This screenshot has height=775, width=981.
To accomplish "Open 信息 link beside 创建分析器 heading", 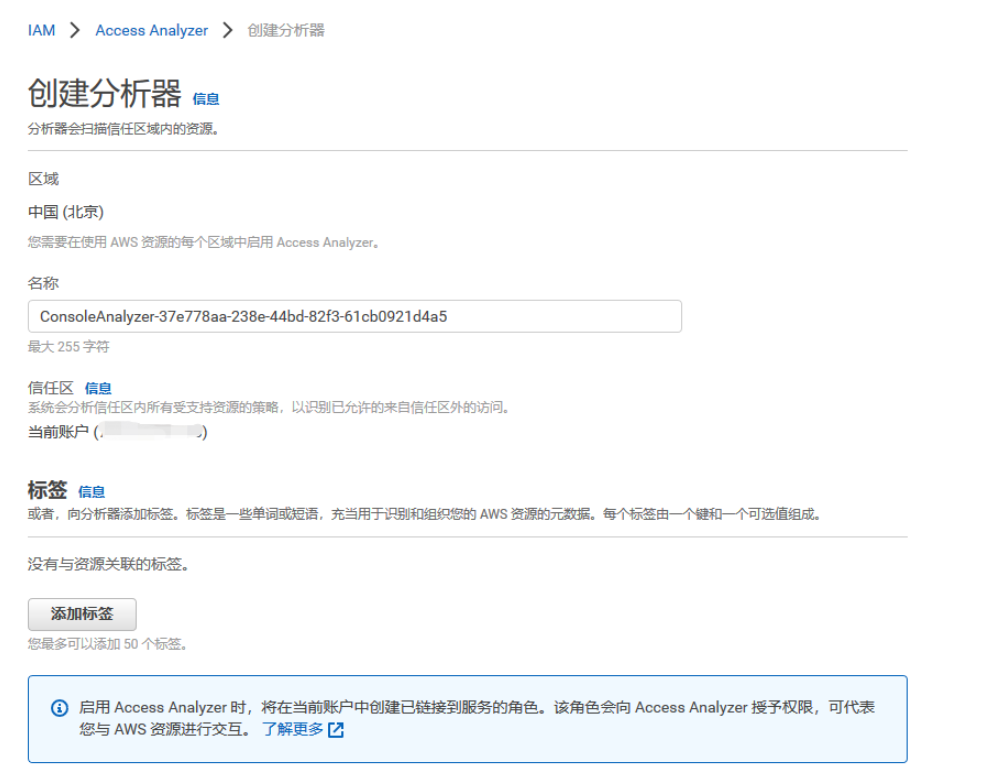I will point(206,99).
